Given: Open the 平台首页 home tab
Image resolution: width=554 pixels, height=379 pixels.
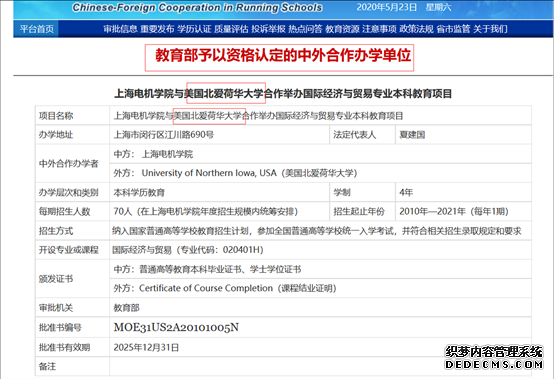Looking at the screenshot, I should point(36,29).
